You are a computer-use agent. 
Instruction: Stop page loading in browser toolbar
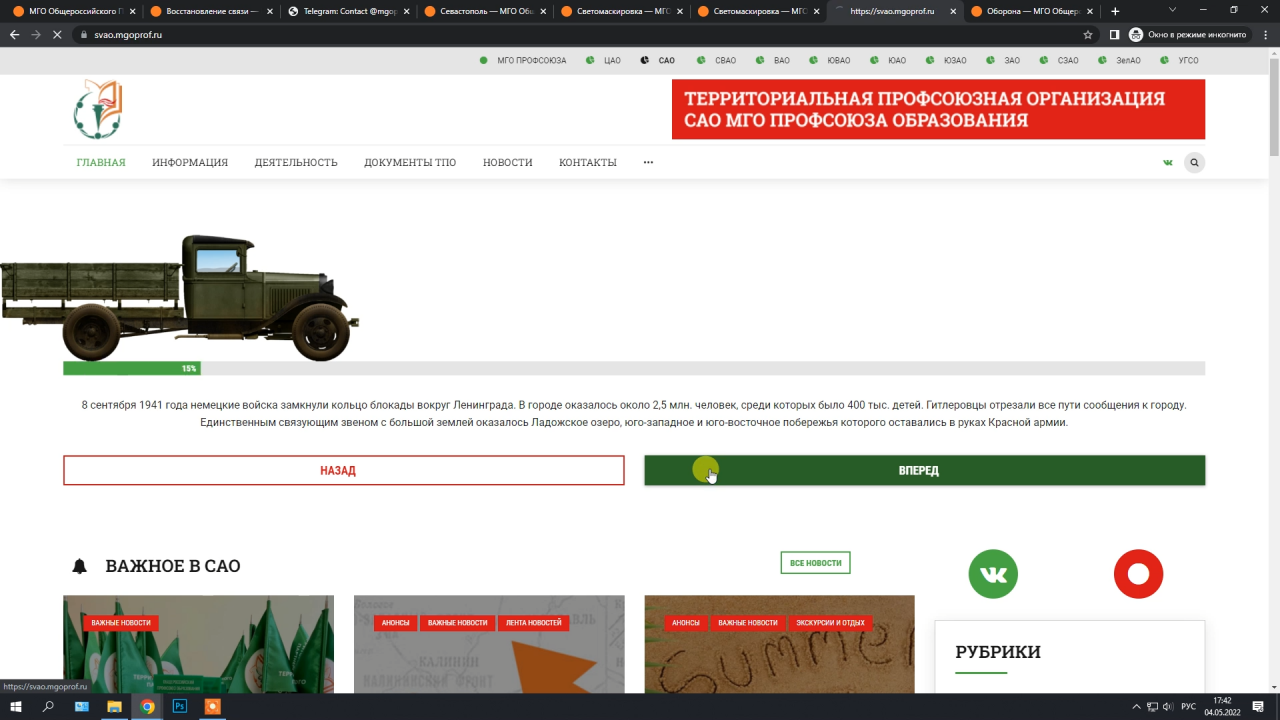(57, 34)
